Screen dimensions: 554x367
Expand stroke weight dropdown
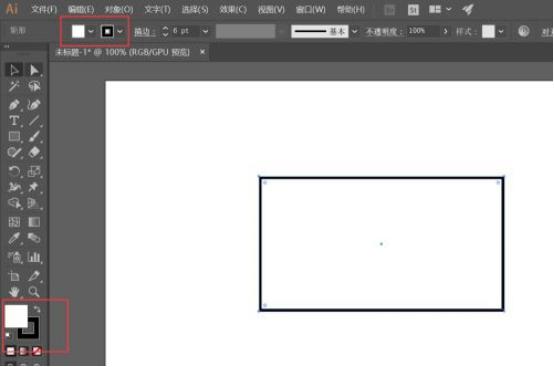click(205, 31)
